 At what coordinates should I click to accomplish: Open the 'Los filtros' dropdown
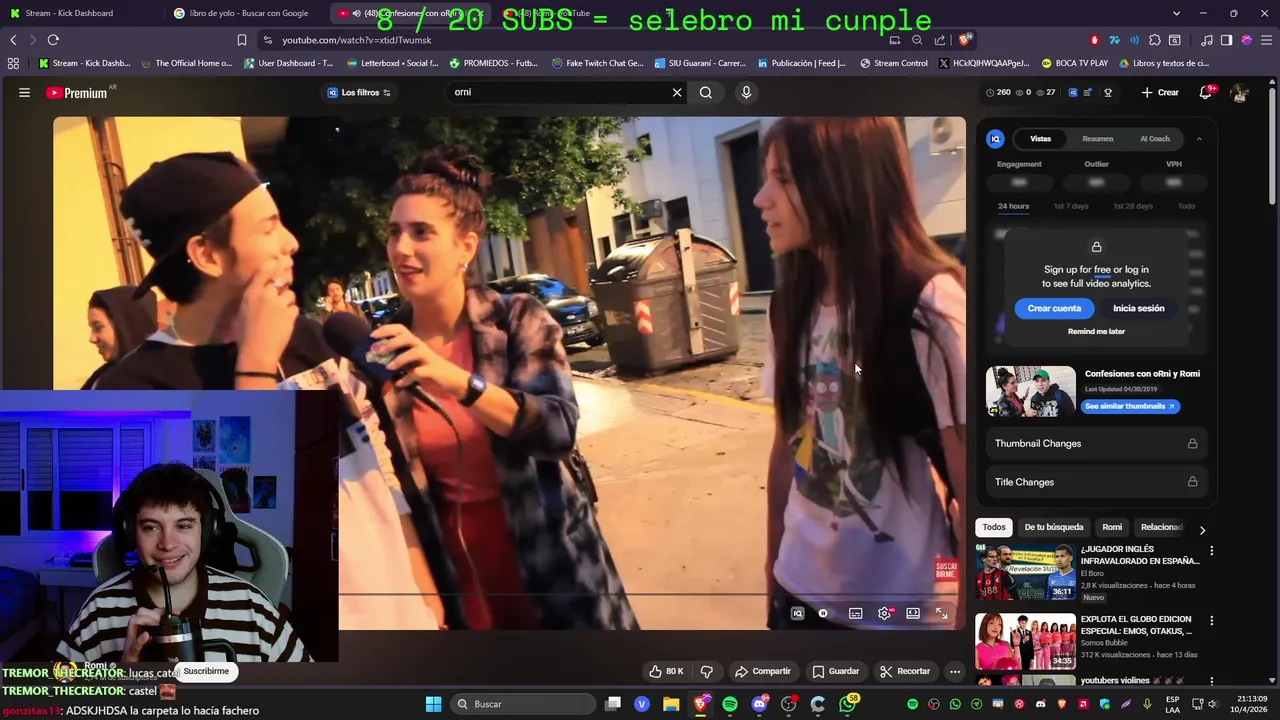coord(359,92)
